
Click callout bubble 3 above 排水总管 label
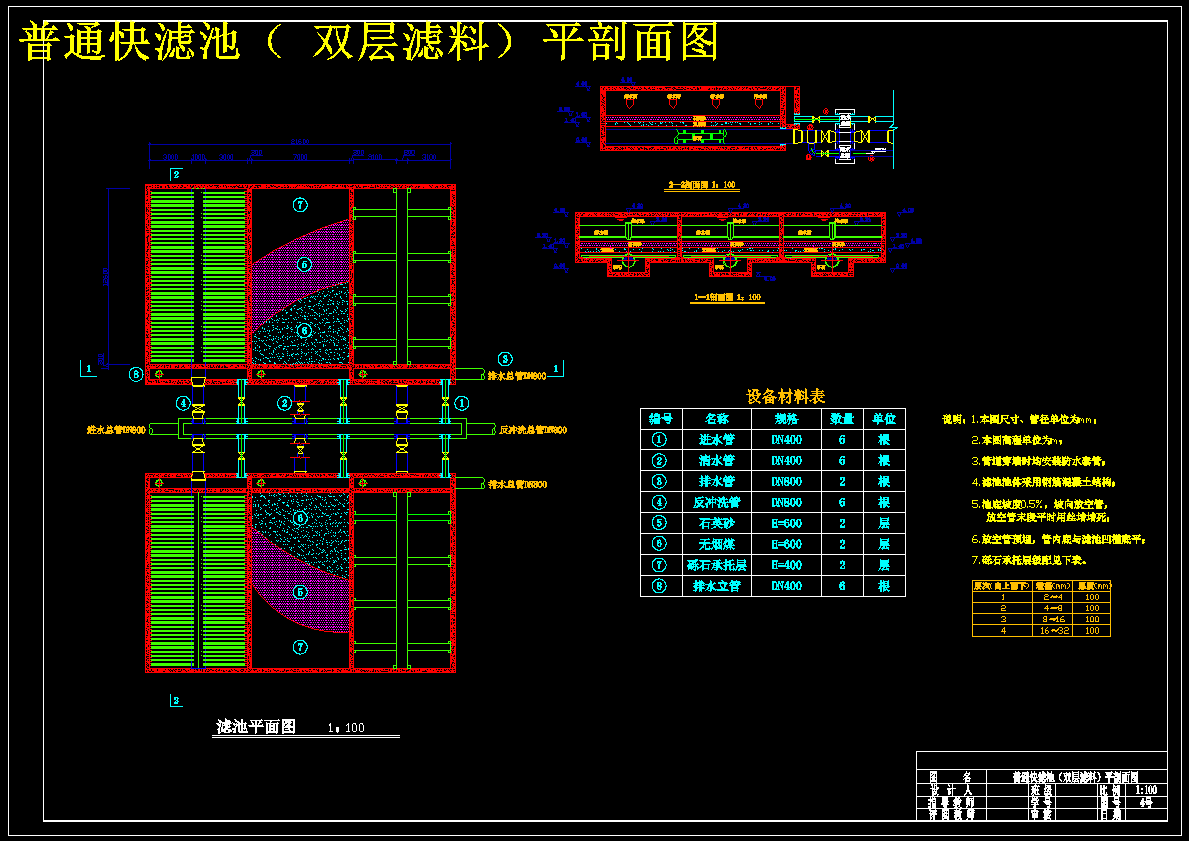coord(505,359)
